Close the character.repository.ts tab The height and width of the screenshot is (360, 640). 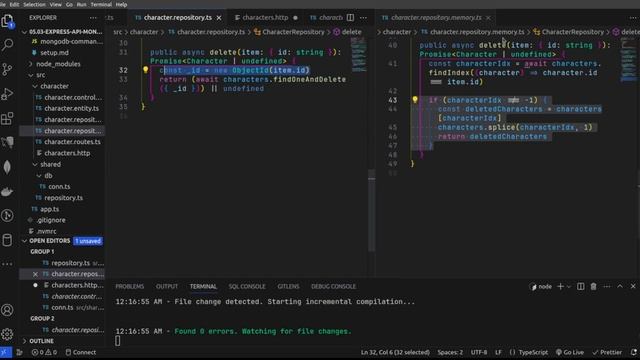[219, 18]
